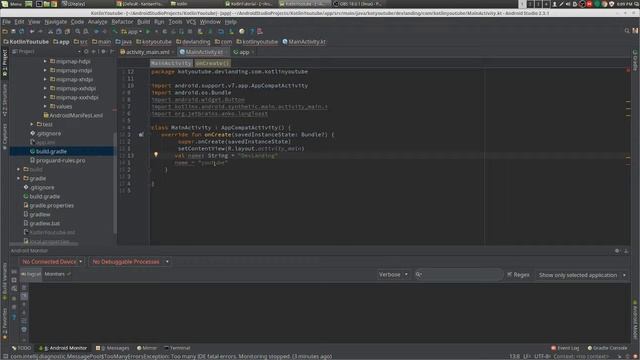Click the KotlinYoutube breadcrumb
This screenshot has width=640, height=360.
(x=26, y=42)
